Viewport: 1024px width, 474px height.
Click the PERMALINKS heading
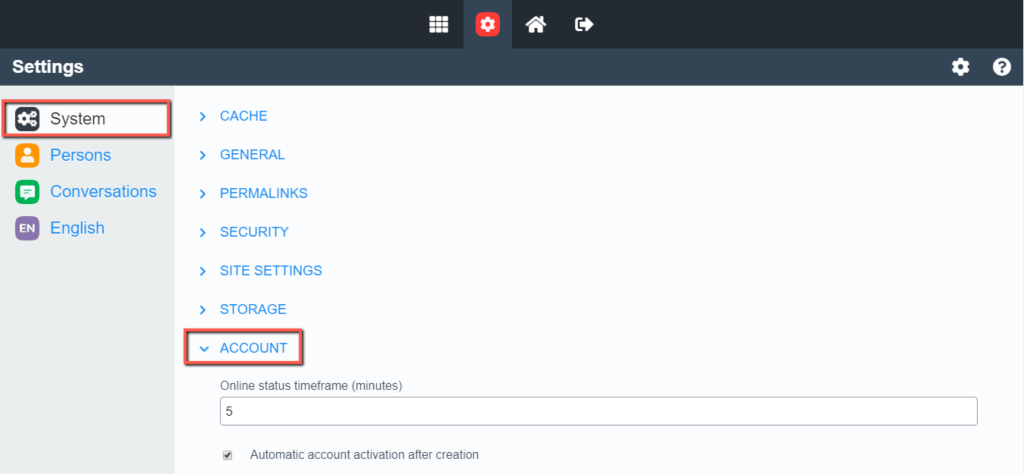coord(264,193)
